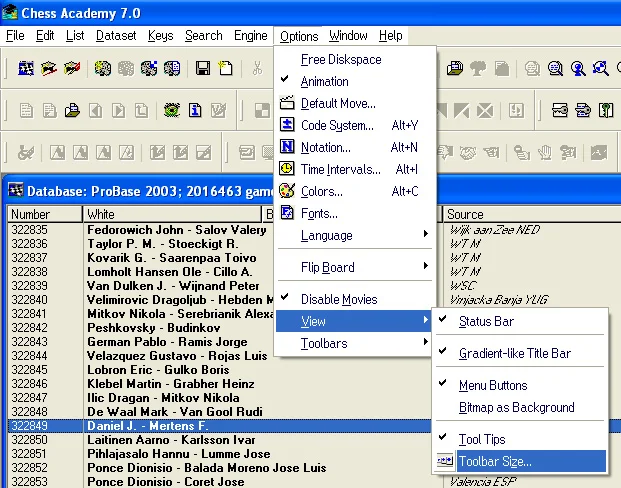621x488 pixels.
Task: Sort by the Source column header
Action: pyautogui.click(x=532, y=214)
